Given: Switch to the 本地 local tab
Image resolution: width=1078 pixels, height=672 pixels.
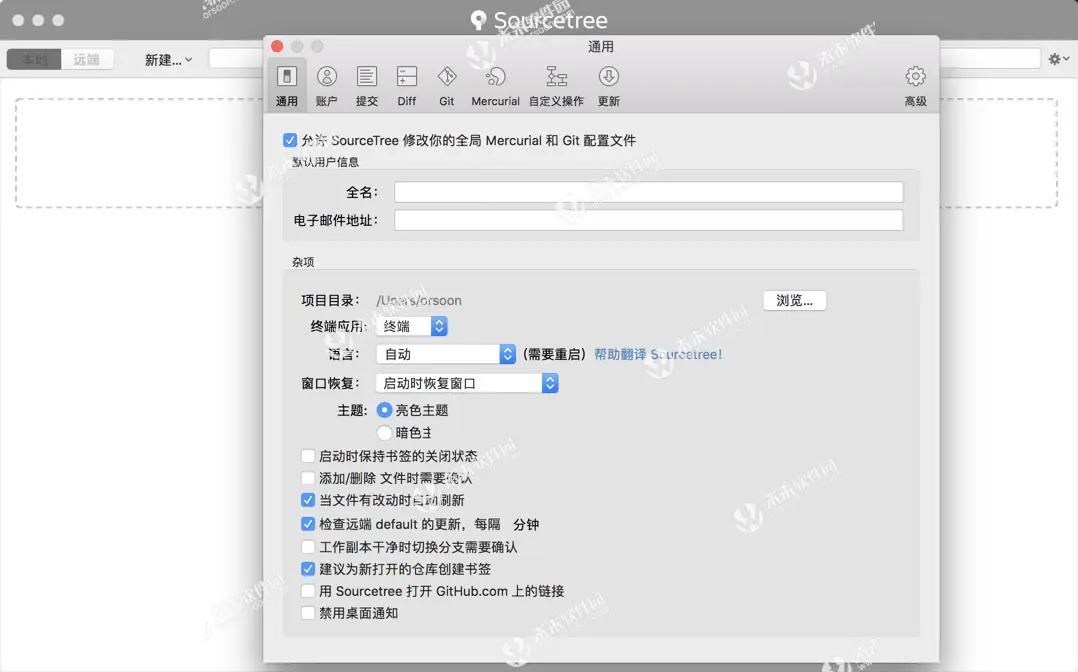Looking at the screenshot, I should [34, 59].
